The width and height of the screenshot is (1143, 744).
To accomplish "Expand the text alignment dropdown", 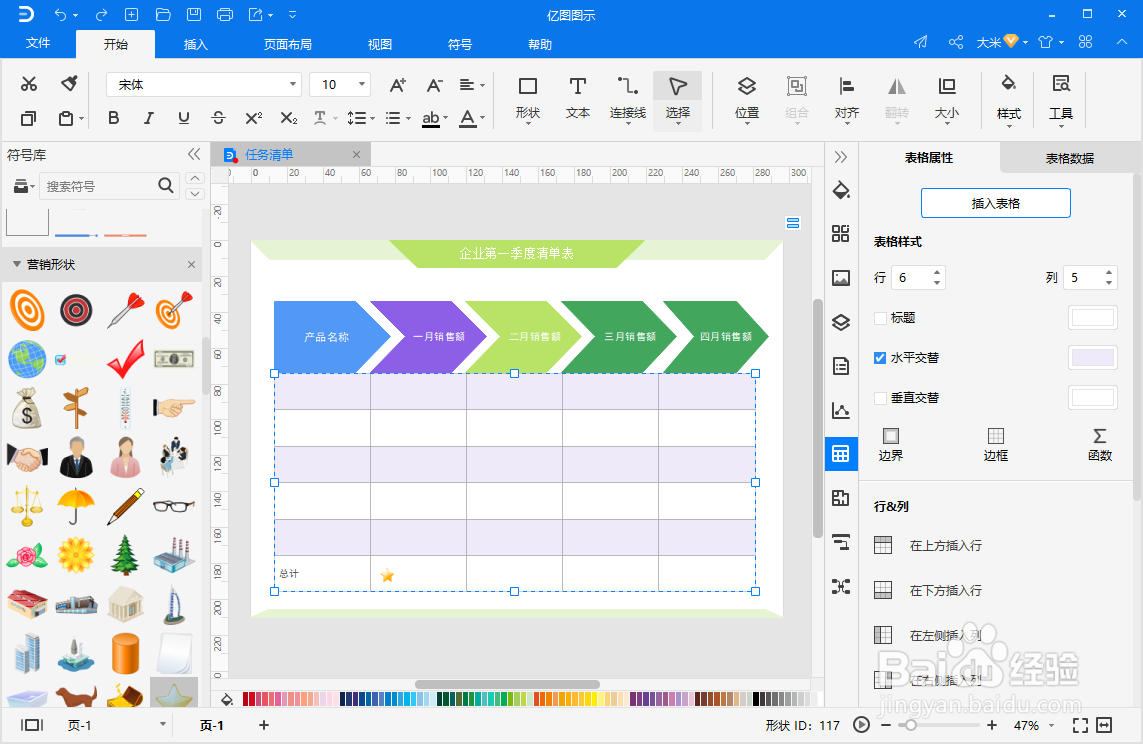I will coord(482,85).
